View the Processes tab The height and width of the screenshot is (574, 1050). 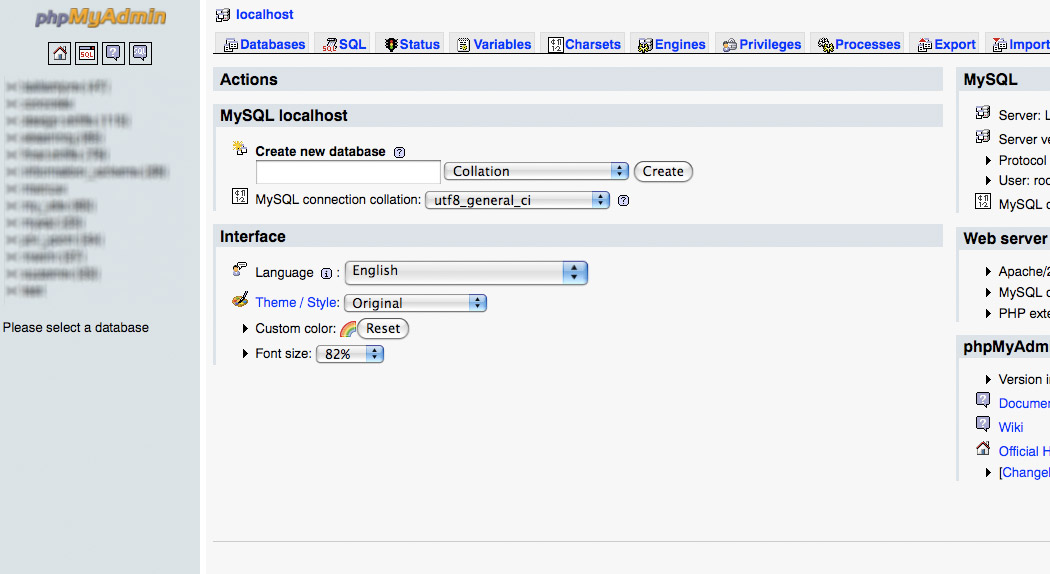pyautogui.click(x=858, y=44)
